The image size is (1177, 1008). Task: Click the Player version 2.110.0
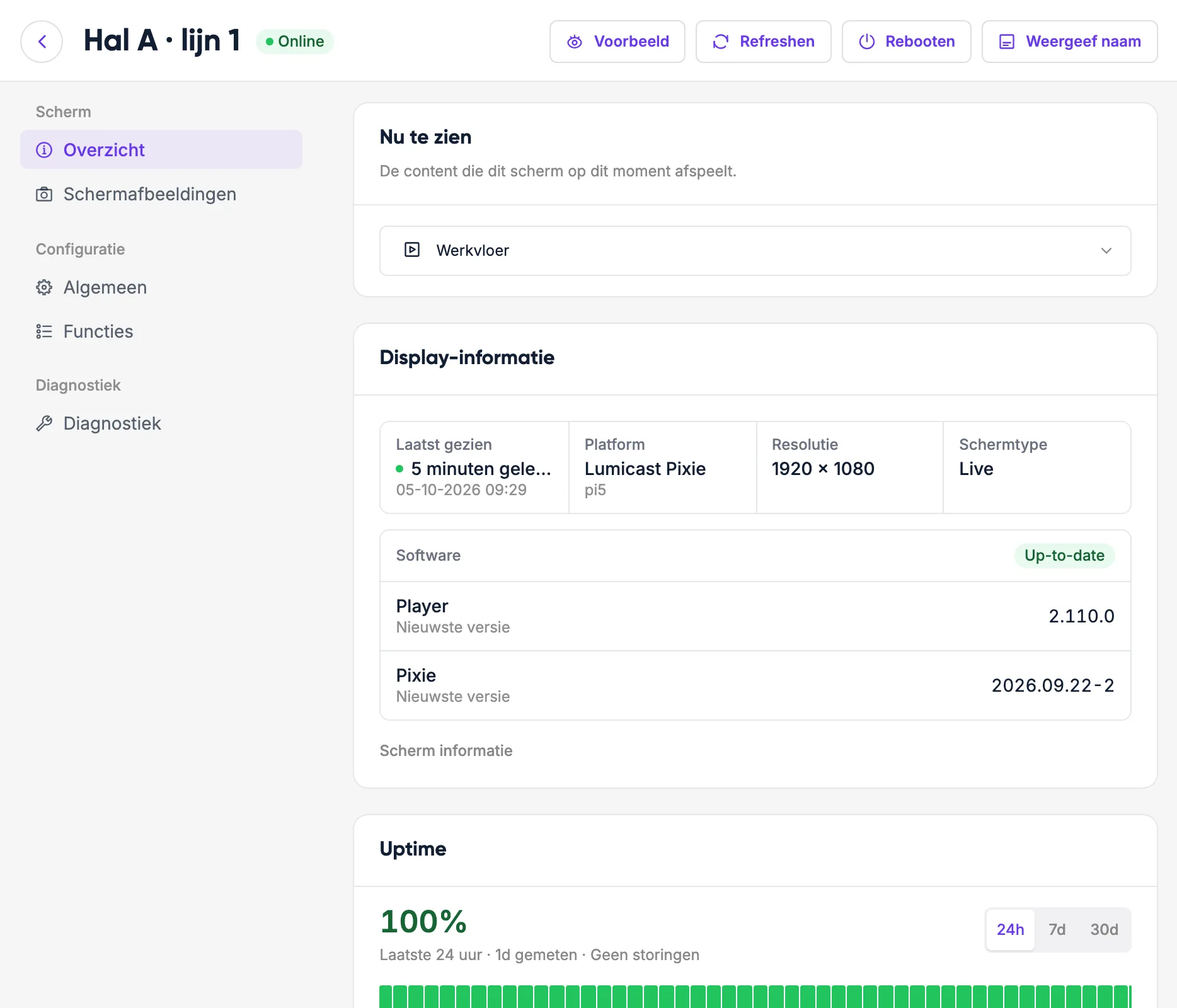point(1081,616)
